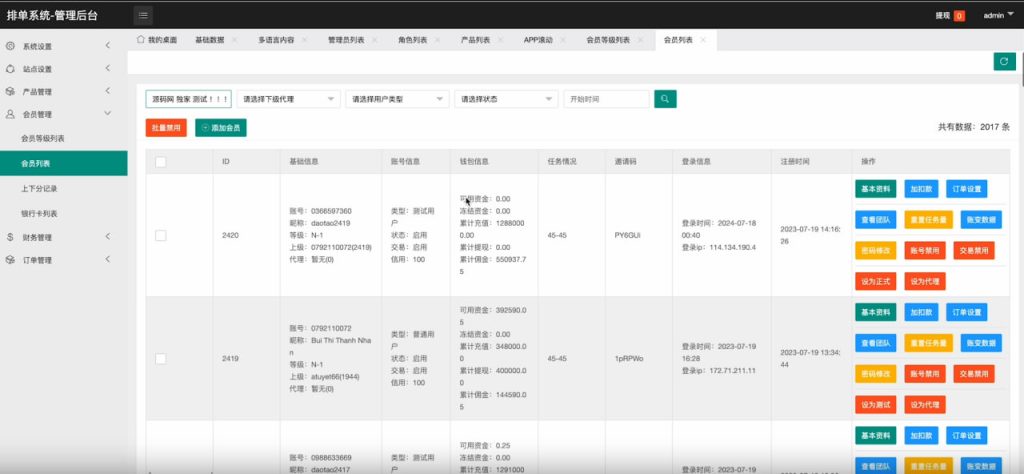Screen dimensions: 1024x474
Task: Click 设为测试 for member 2419
Action: pos(876,405)
